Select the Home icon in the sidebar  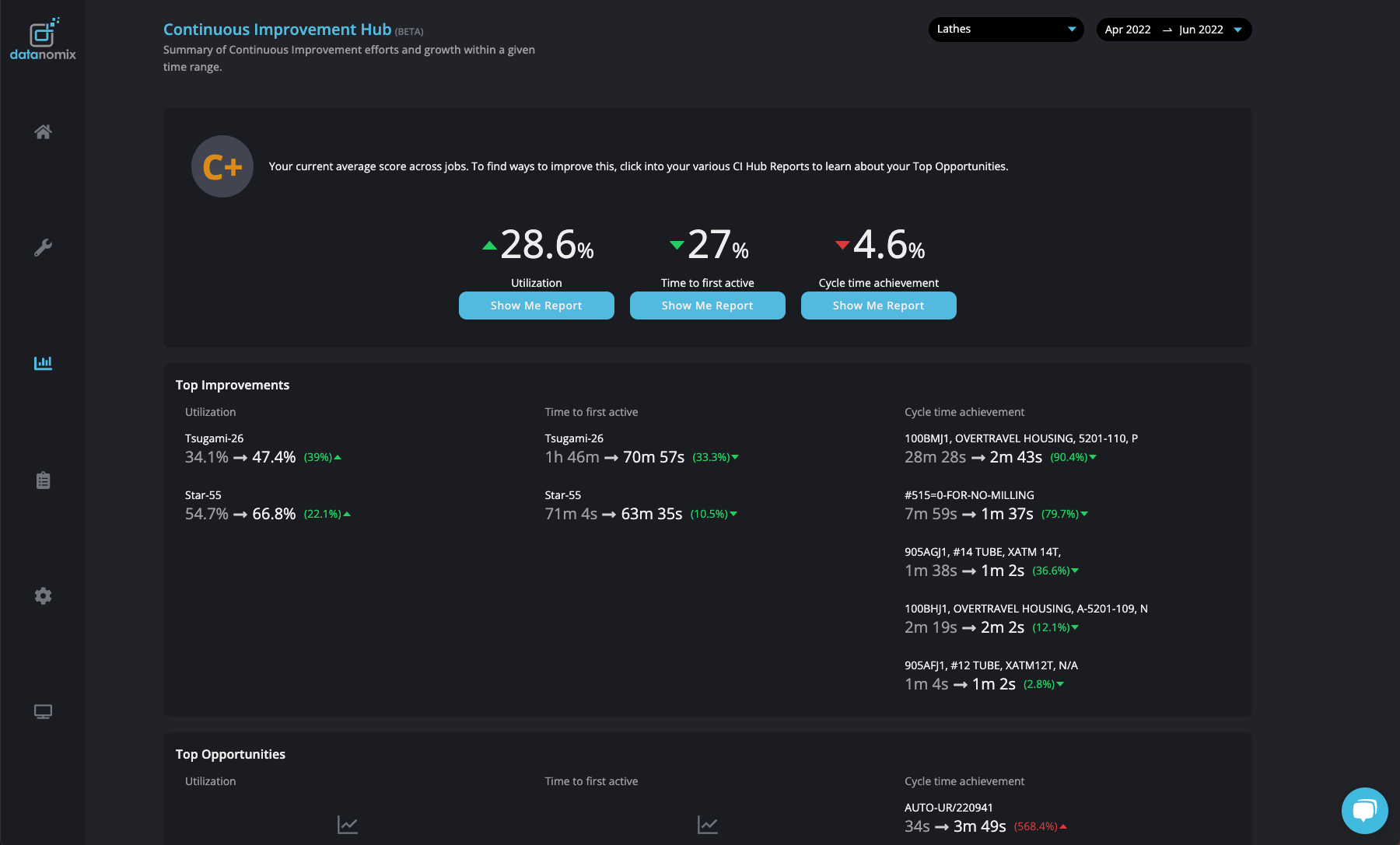(43, 132)
